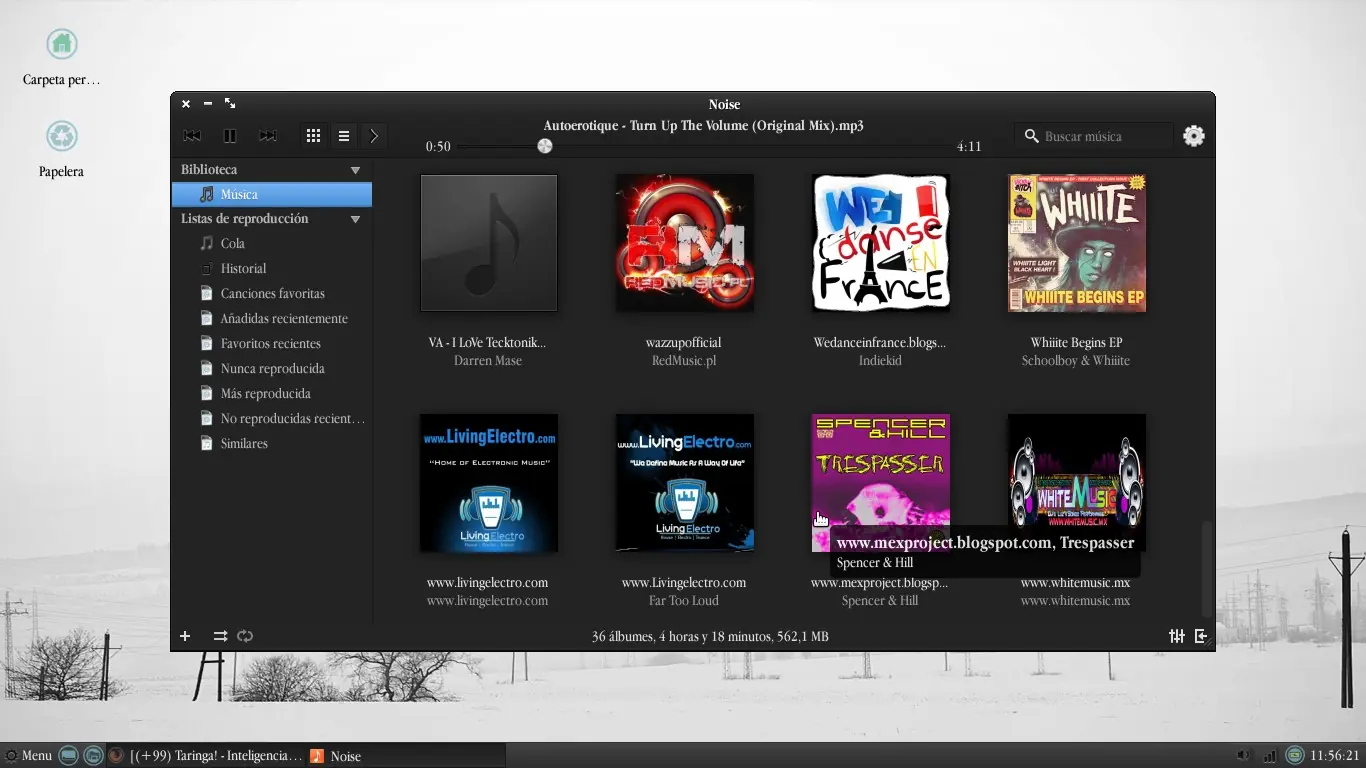Open the file manager taskbar launcher
The width and height of the screenshot is (1366, 768).
coord(93,756)
